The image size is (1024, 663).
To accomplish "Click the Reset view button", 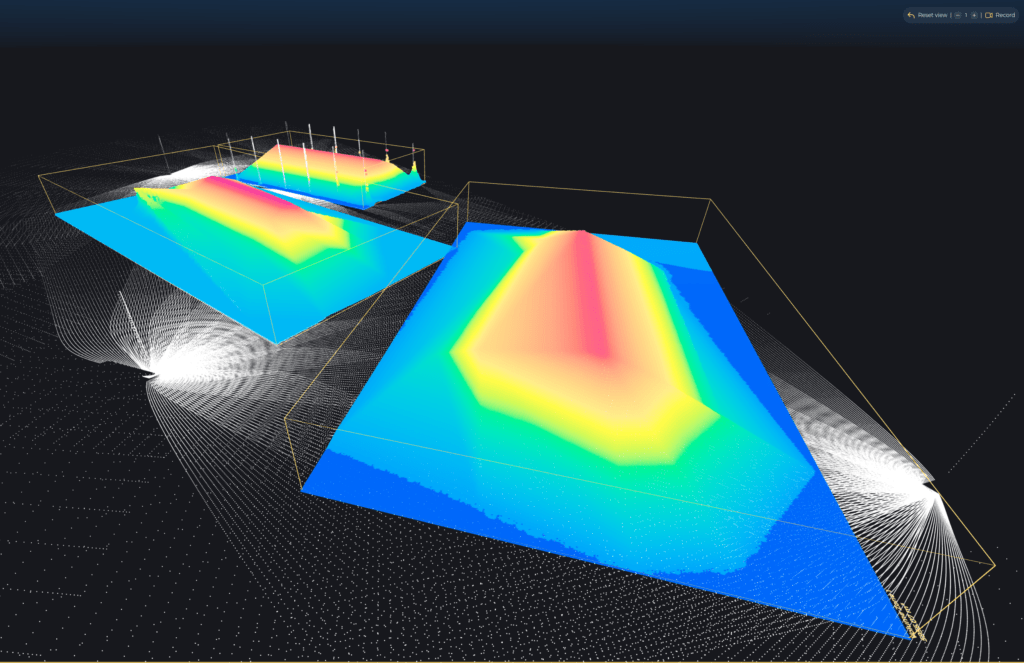I will point(931,15).
